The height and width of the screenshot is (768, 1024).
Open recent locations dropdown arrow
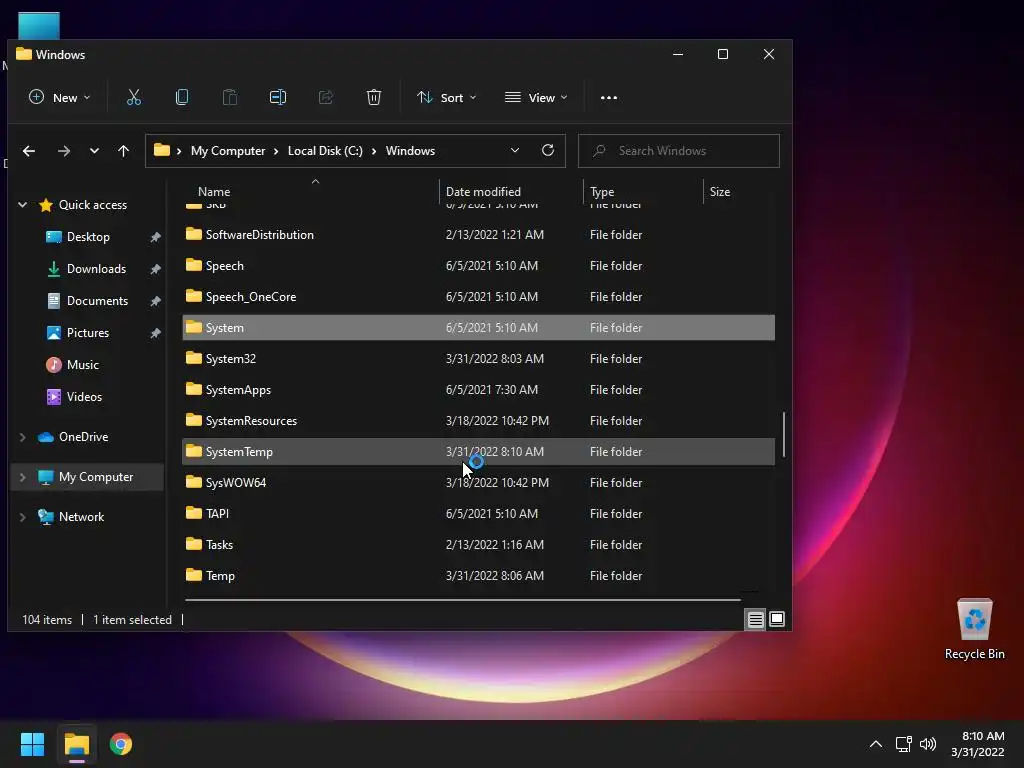tap(94, 151)
